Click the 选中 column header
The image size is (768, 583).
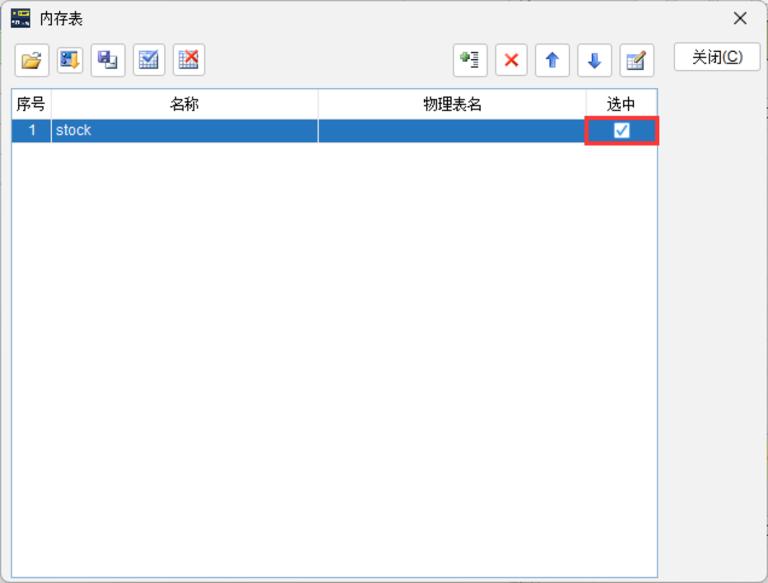point(622,104)
